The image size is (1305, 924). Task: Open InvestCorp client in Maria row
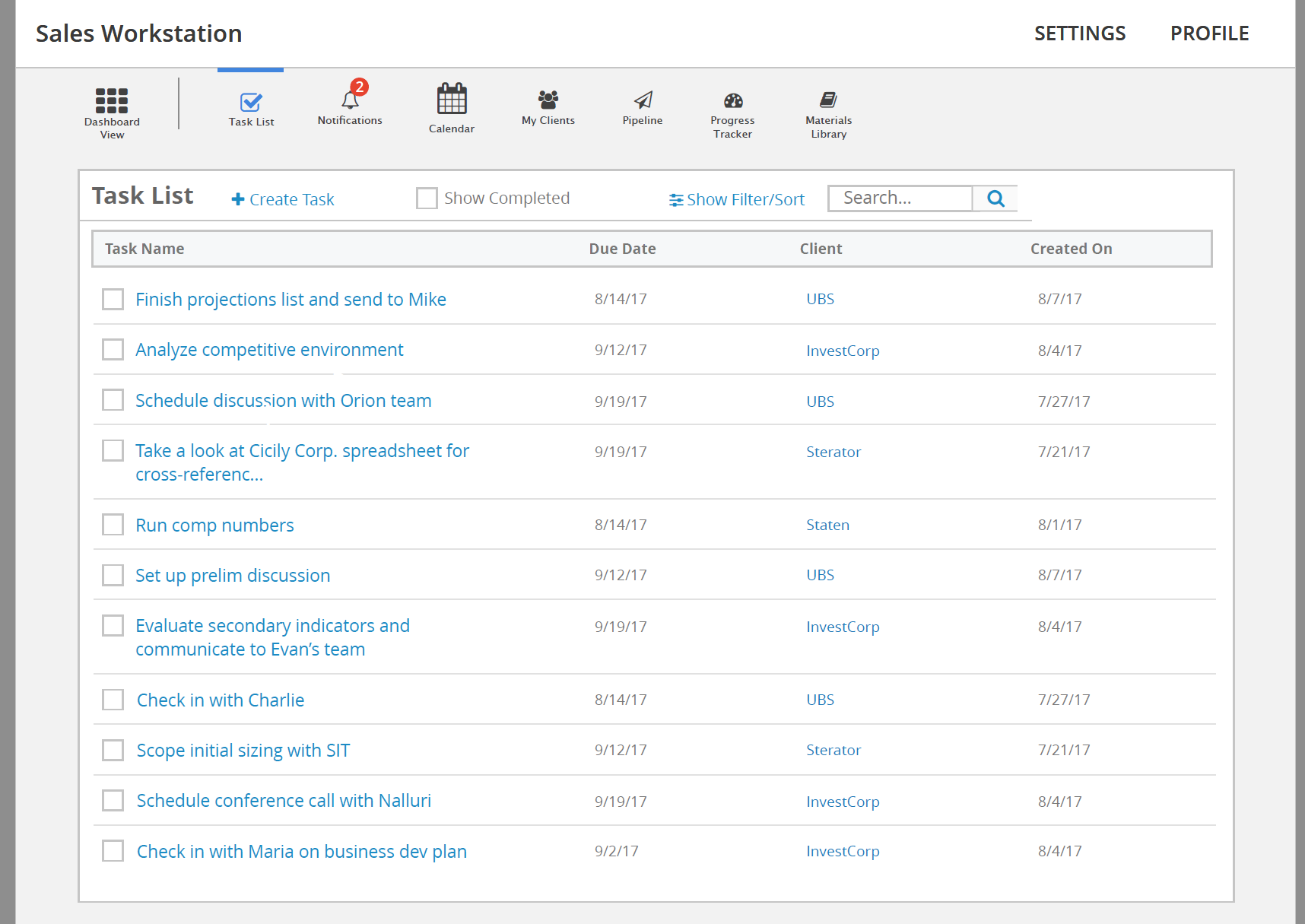click(843, 851)
